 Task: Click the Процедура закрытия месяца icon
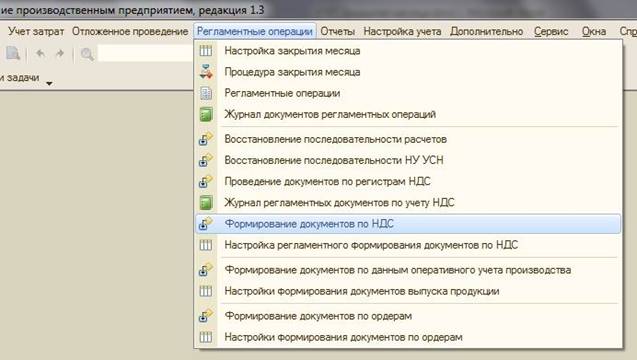(206, 72)
